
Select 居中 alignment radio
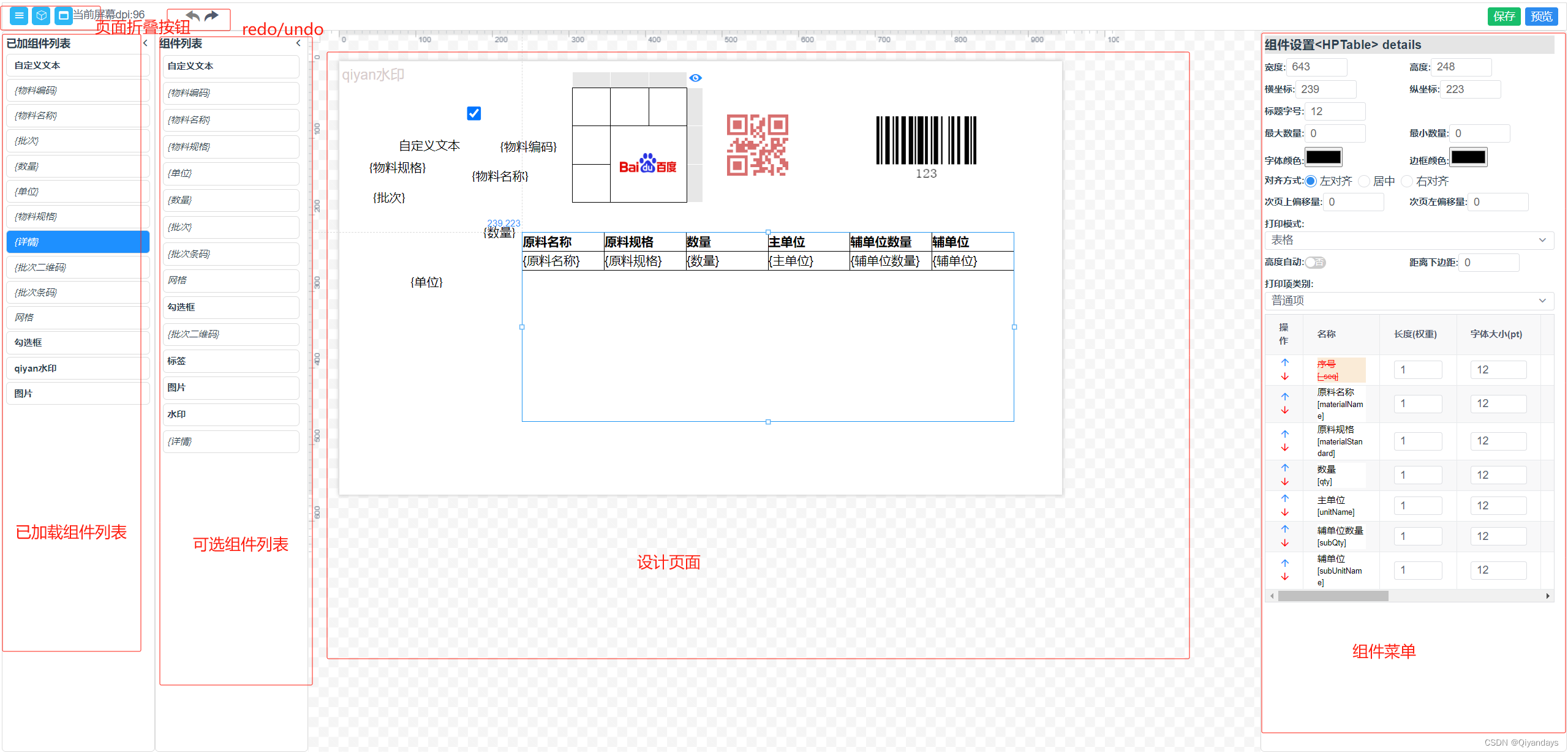pos(1364,181)
